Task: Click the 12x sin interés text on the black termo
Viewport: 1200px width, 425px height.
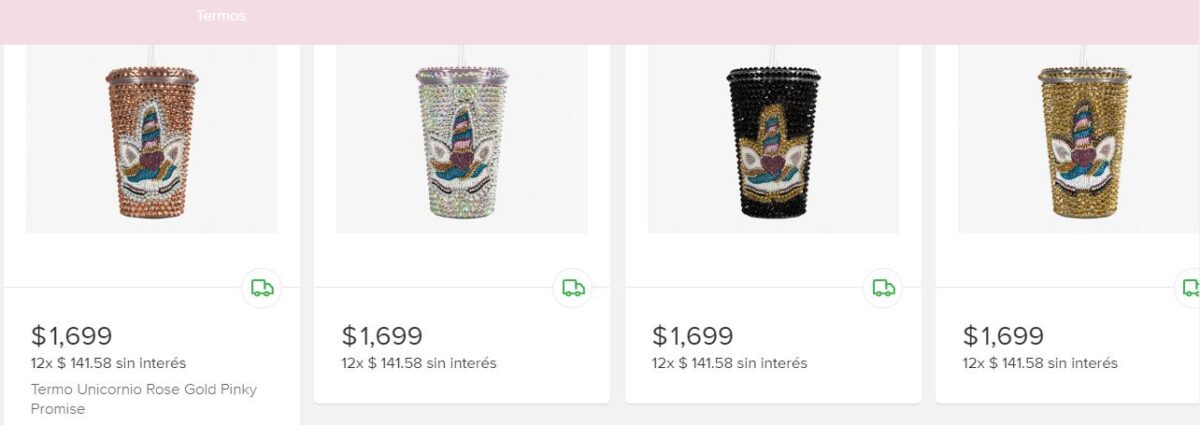Action: [729, 363]
